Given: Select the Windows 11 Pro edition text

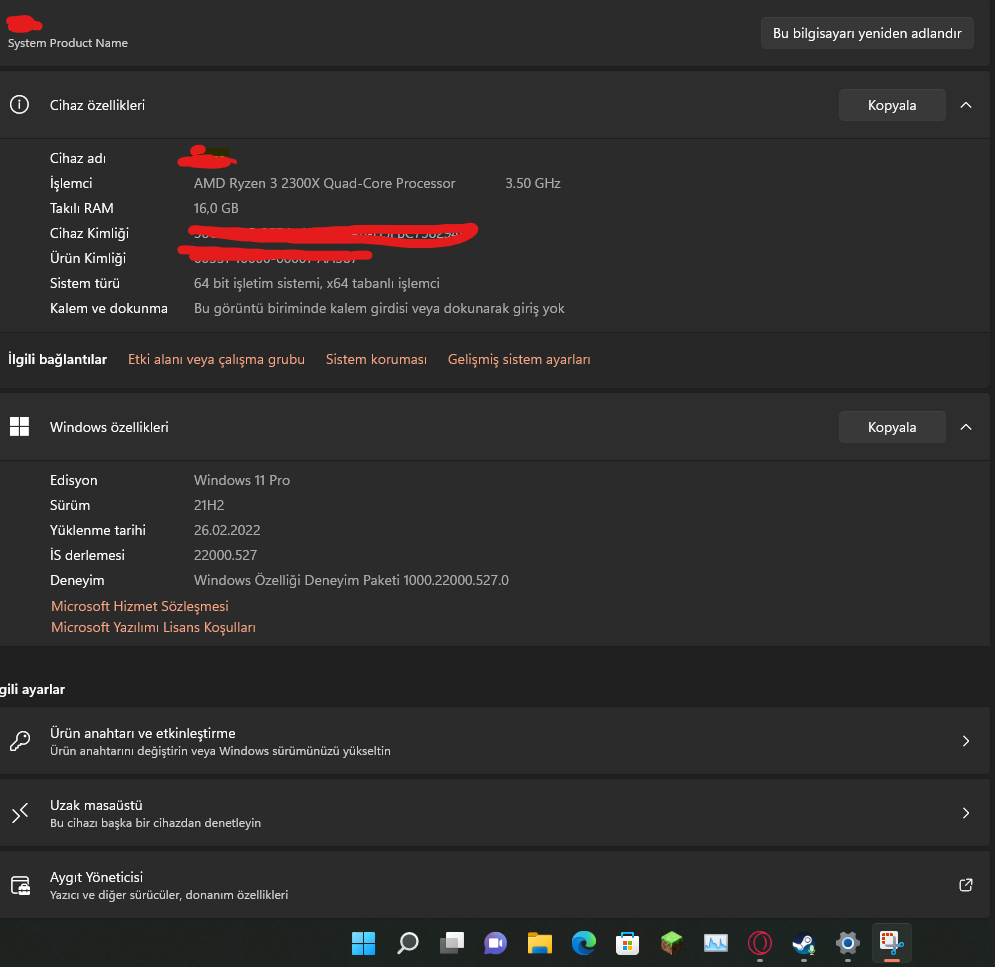Looking at the screenshot, I should (x=242, y=480).
